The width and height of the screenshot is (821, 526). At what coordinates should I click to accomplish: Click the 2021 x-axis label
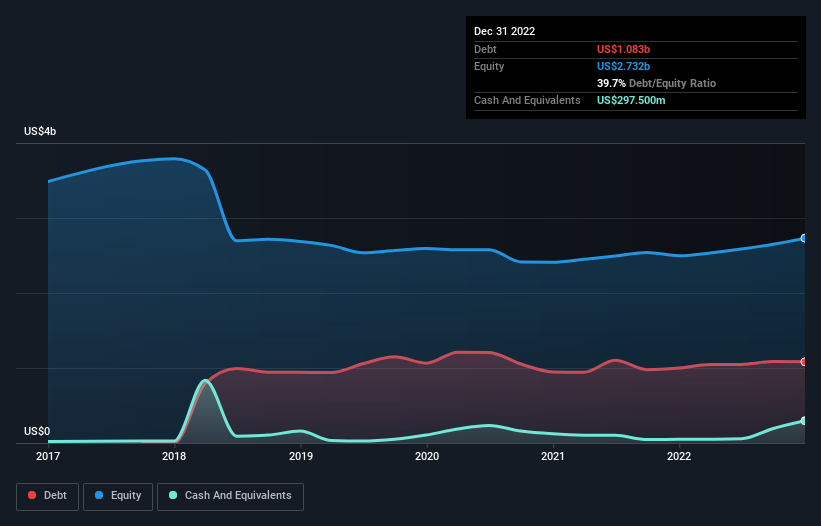click(x=553, y=456)
